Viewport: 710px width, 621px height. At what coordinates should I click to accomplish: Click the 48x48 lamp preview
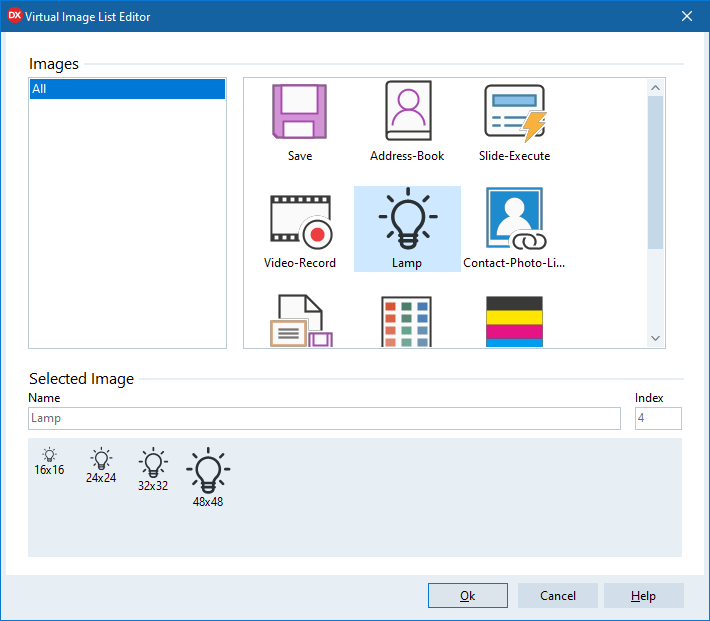point(208,470)
